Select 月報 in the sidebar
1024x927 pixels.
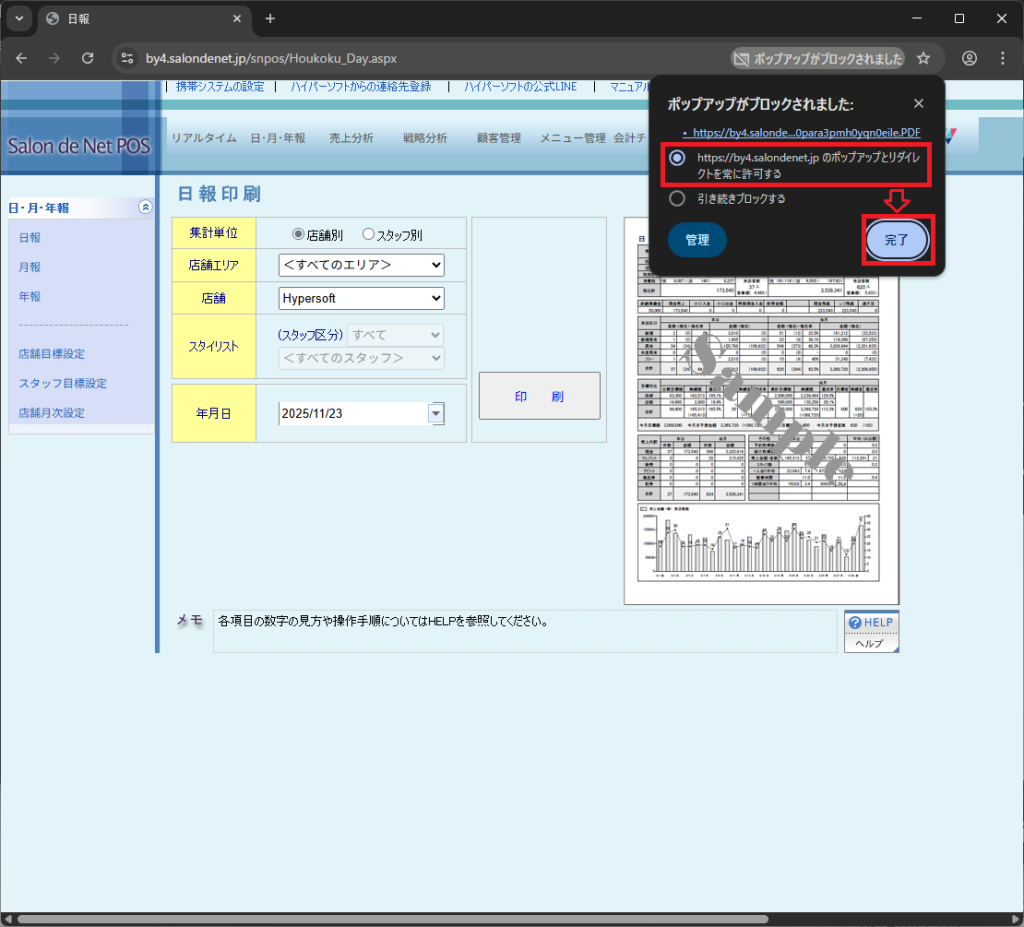[x=29, y=267]
